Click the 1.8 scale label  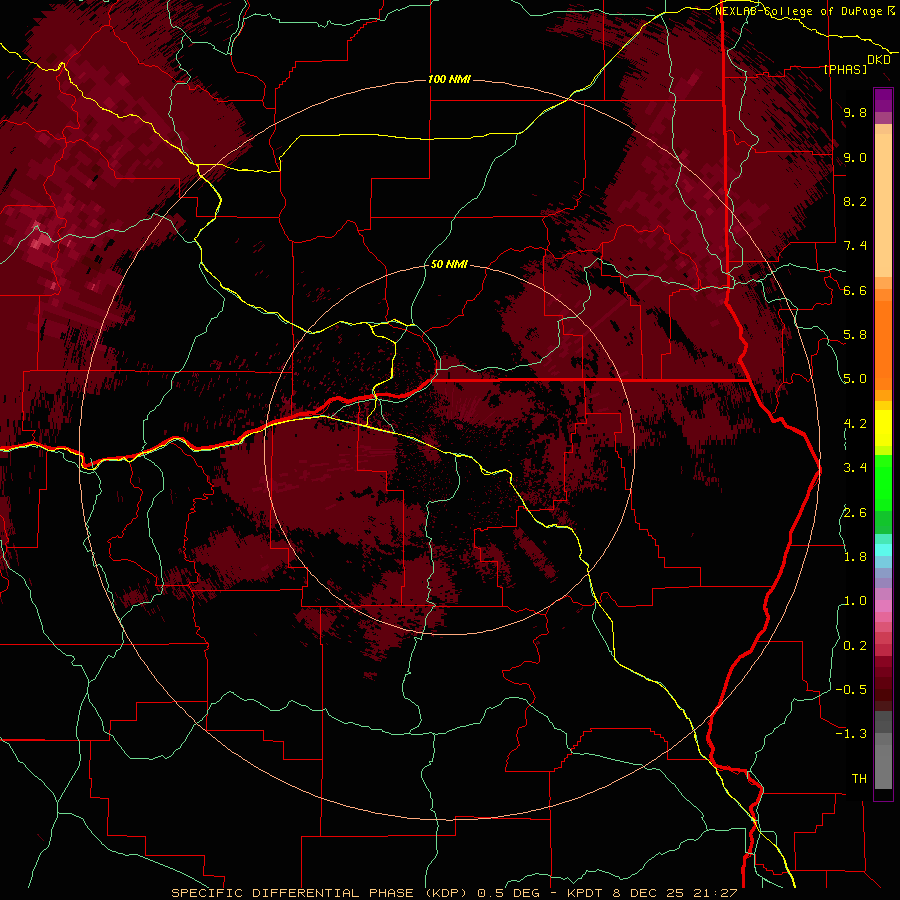855,557
